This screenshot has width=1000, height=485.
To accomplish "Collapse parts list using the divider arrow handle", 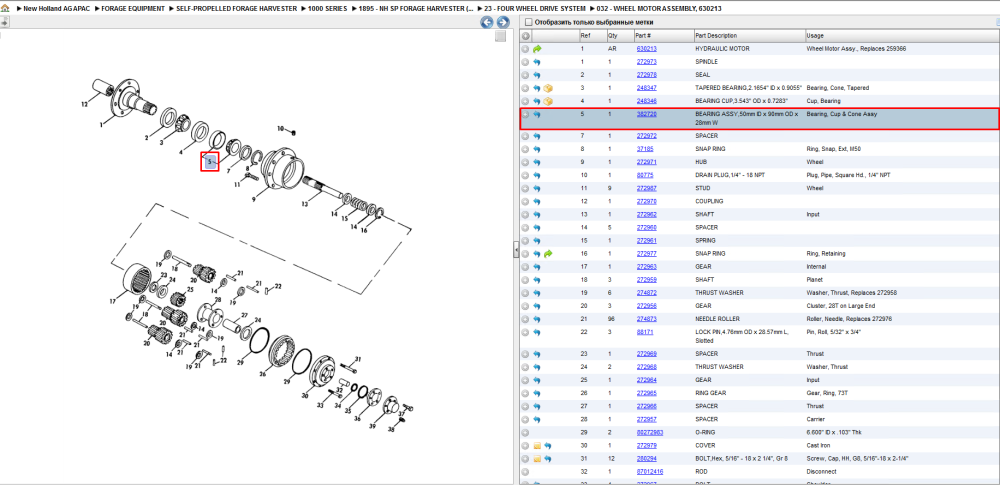I will [x=516, y=251].
